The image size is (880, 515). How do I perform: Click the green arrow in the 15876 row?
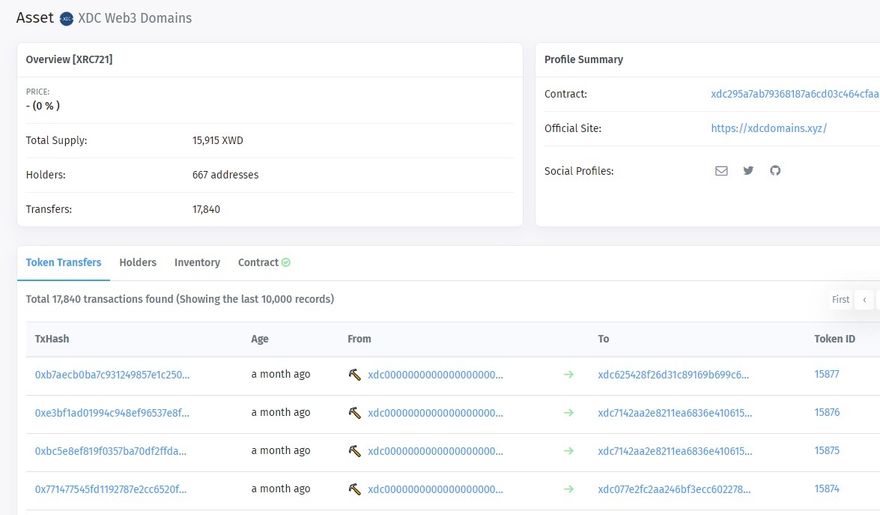pyautogui.click(x=569, y=413)
